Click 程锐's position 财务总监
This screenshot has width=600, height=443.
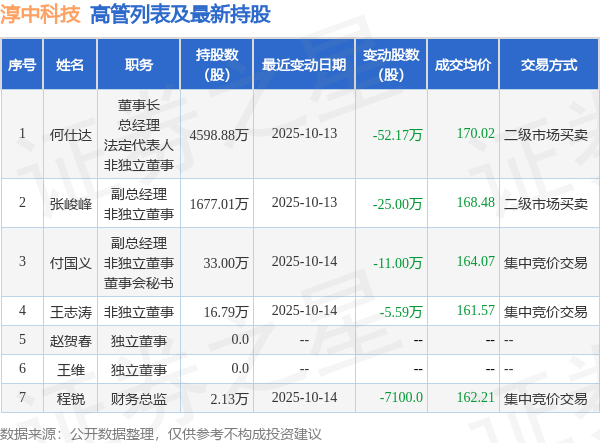pos(139,399)
